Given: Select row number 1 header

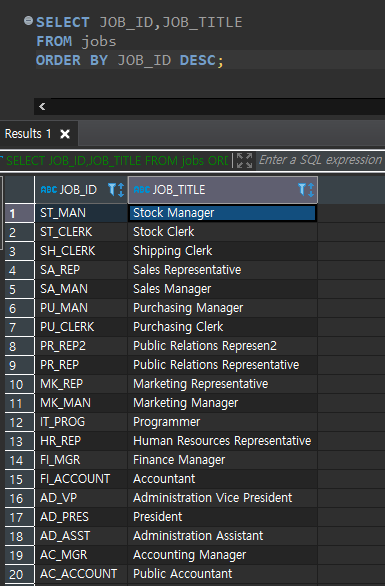Looking at the screenshot, I should pos(19,213).
